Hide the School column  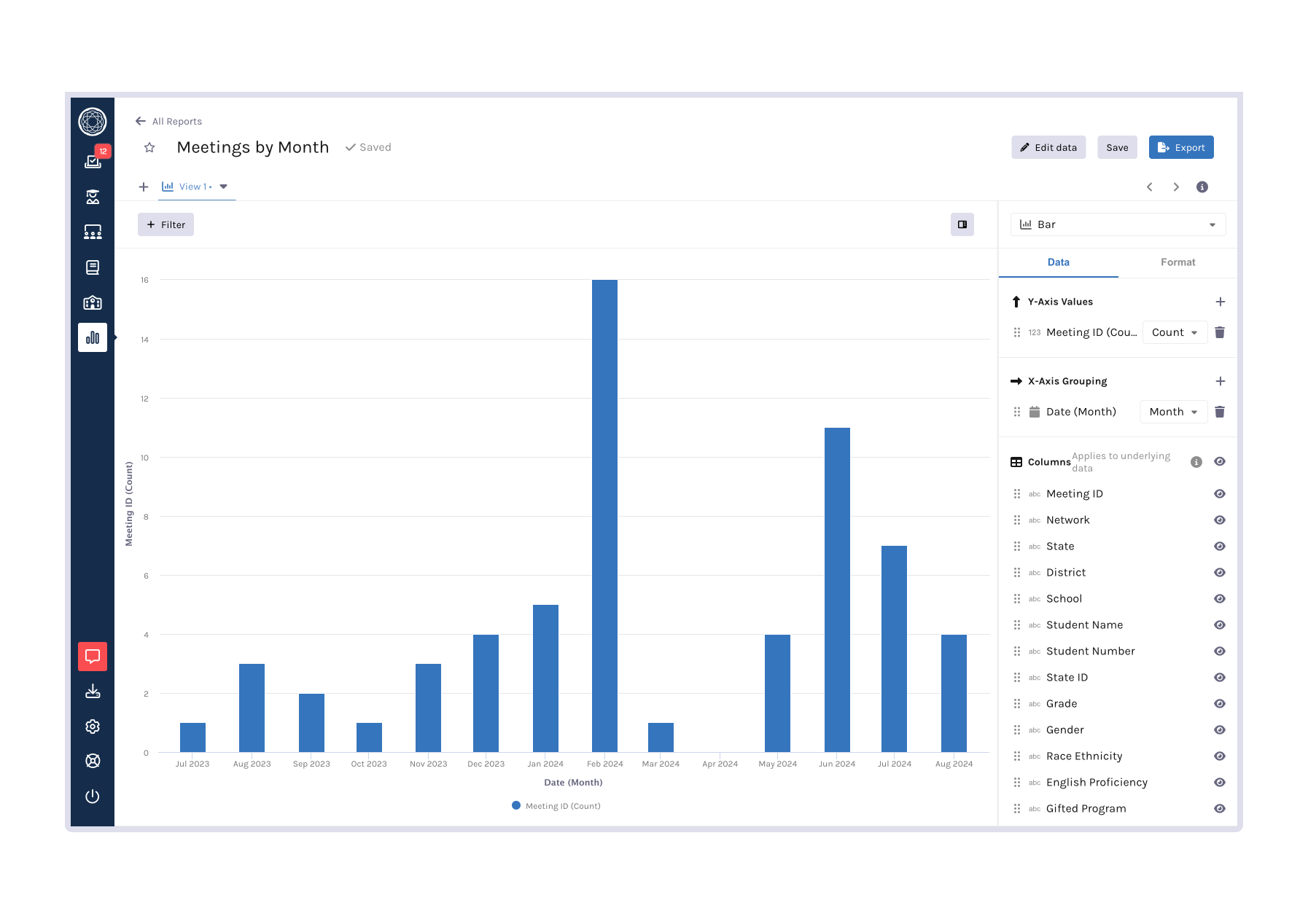(x=1220, y=599)
